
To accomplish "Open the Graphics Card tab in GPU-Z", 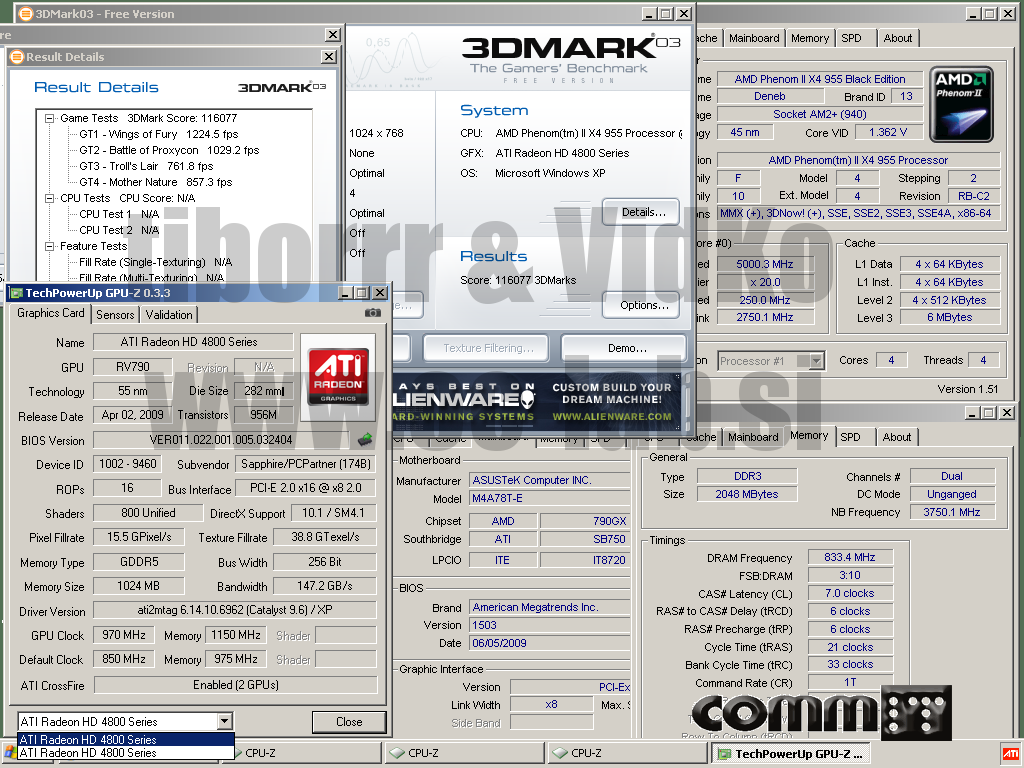I will click(51, 313).
